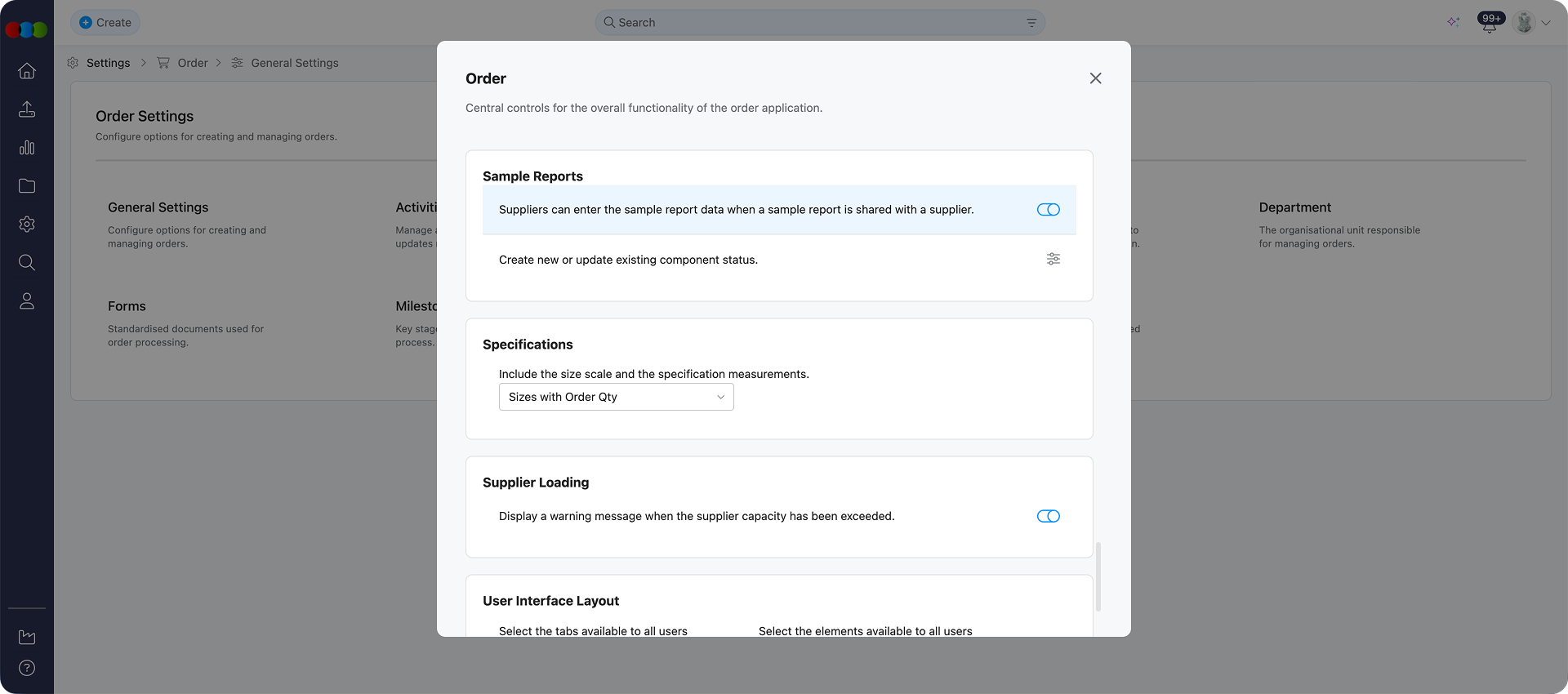This screenshot has height=694, width=1568.
Task: Open the Analytics bar chart sidebar icon
Action: (27, 148)
